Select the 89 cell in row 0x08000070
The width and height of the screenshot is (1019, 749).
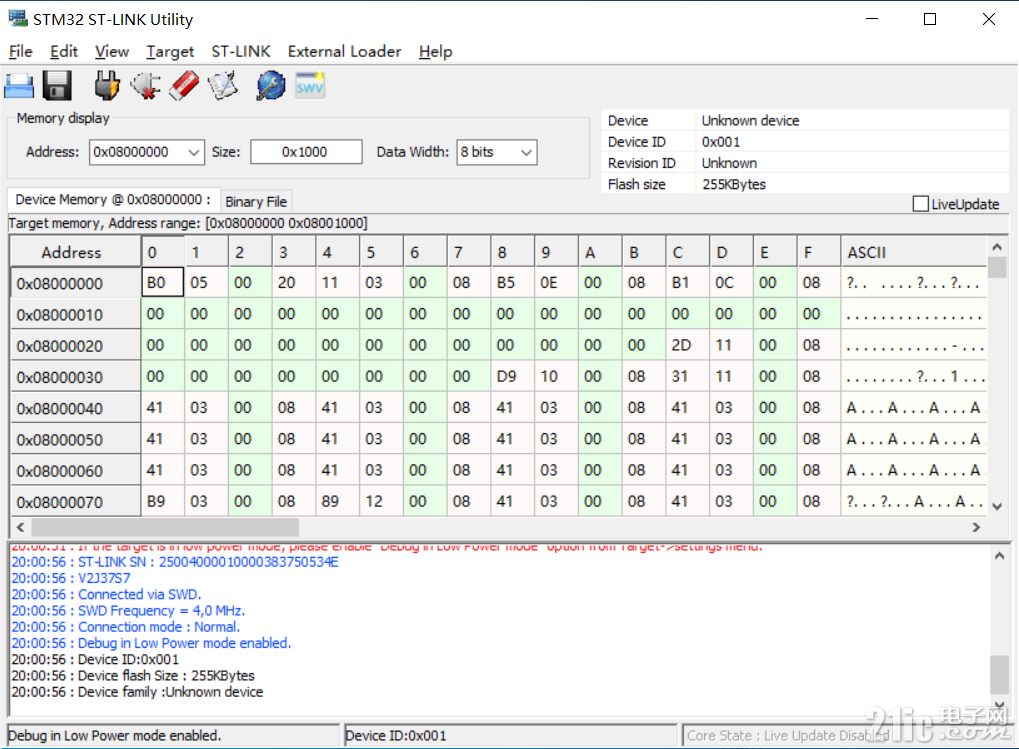[337, 501]
